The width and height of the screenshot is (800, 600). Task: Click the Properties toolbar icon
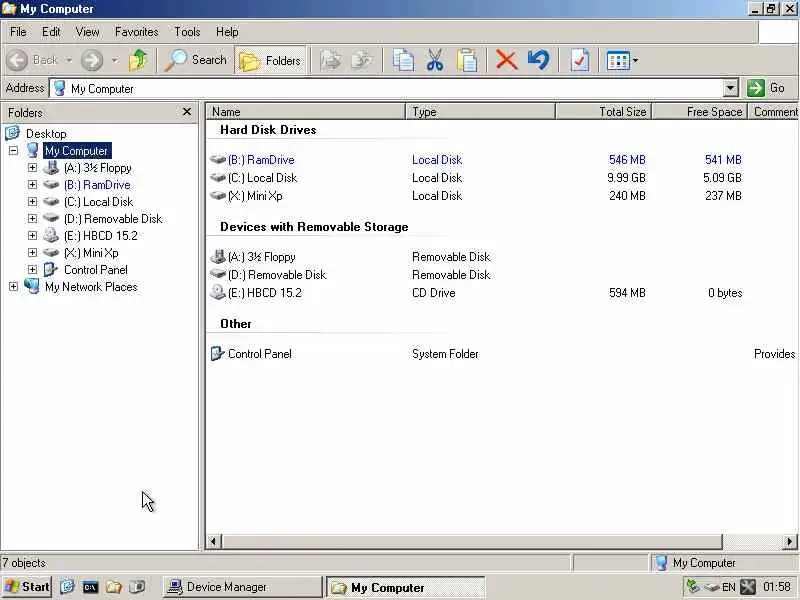pyautogui.click(x=580, y=60)
